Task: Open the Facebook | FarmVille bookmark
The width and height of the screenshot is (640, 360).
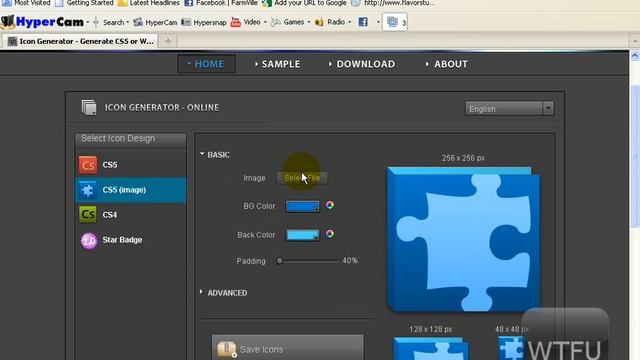Action: (221, 3)
